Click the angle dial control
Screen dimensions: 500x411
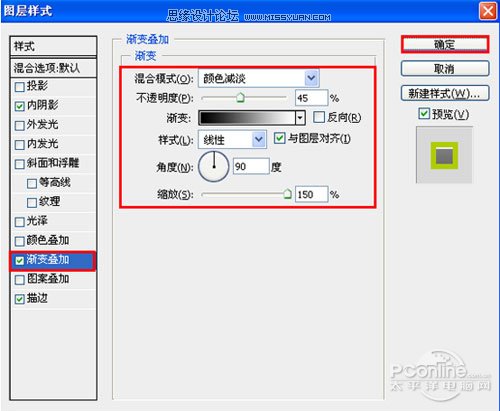[214, 166]
